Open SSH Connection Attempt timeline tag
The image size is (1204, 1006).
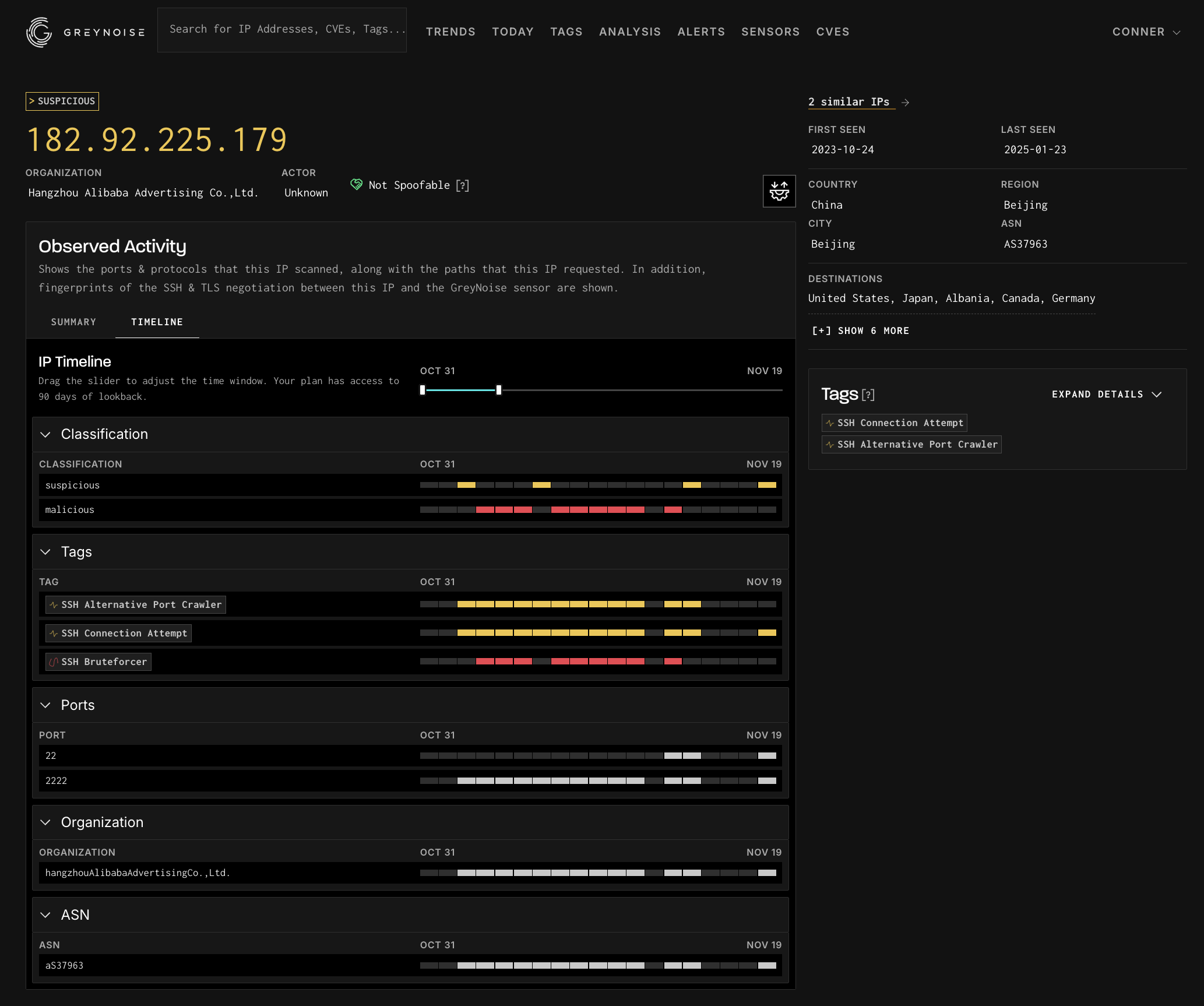118,634
